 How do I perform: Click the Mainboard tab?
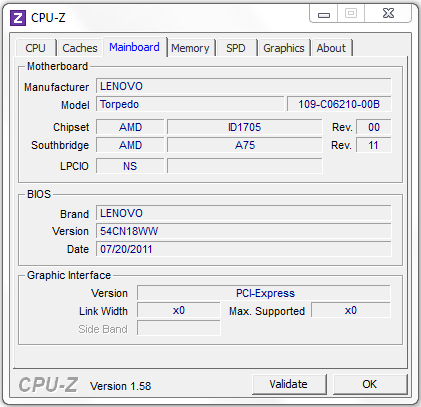pos(134,47)
